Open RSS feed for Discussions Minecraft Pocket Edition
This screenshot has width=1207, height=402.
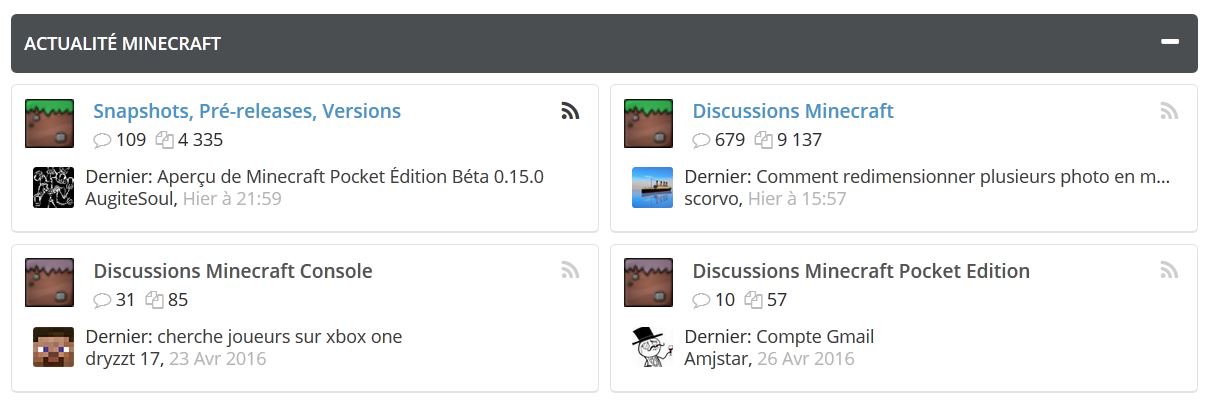1169,271
